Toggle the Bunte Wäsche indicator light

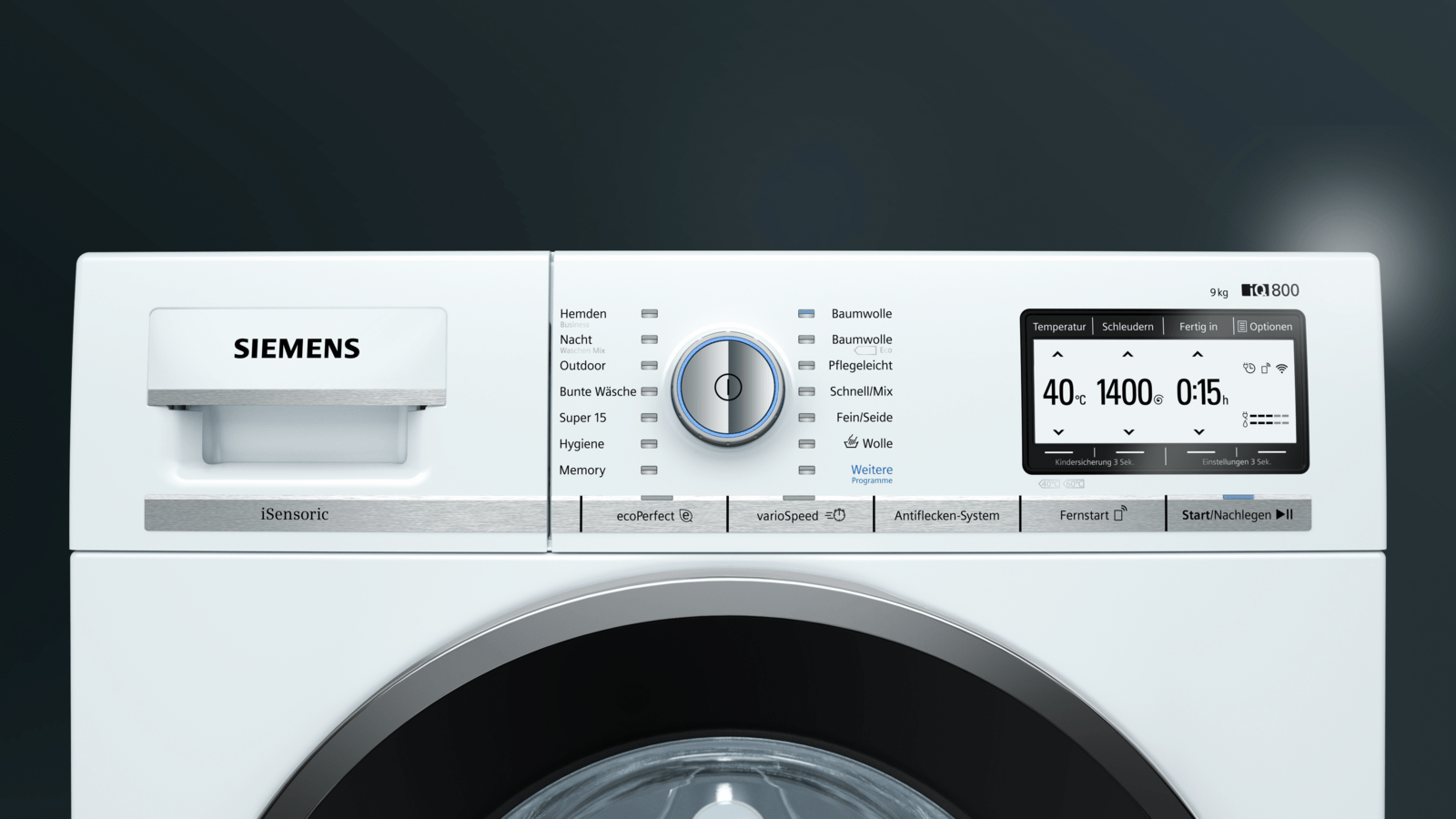pos(649,391)
